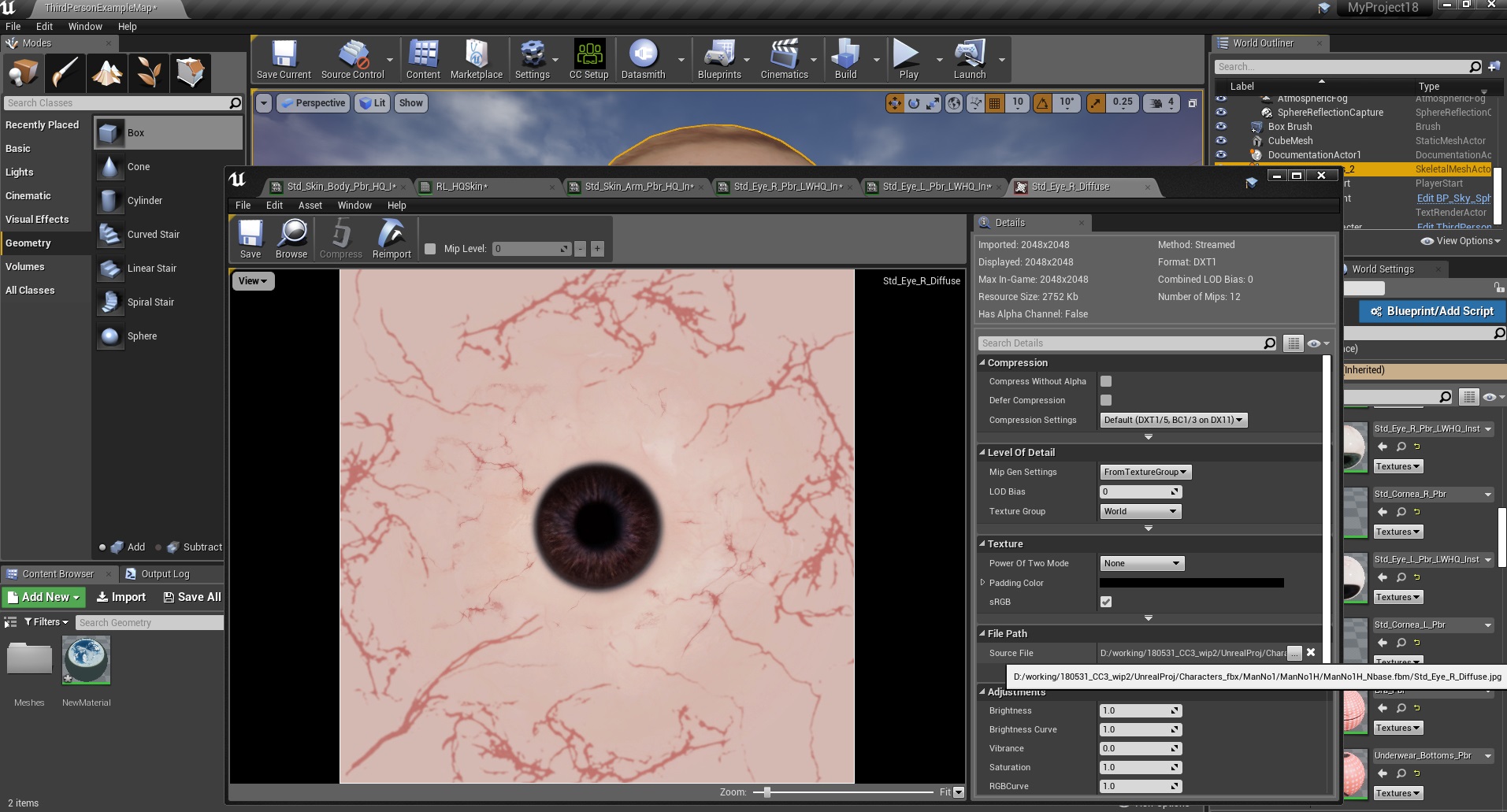Enable Compress Without Alpha checkbox
The height and width of the screenshot is (812, 1507).
coord(1106,381)
